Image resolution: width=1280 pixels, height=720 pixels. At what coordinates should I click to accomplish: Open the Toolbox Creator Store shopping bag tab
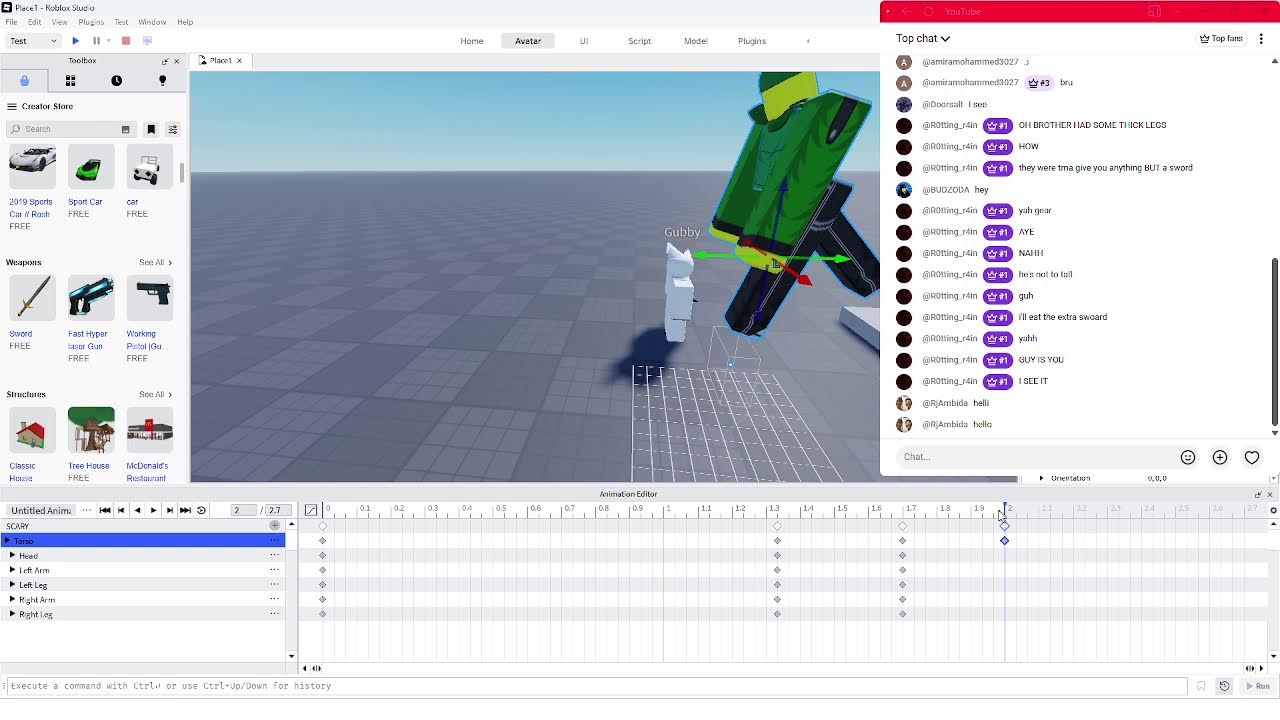pyautogui.click(x=24, y=81)
